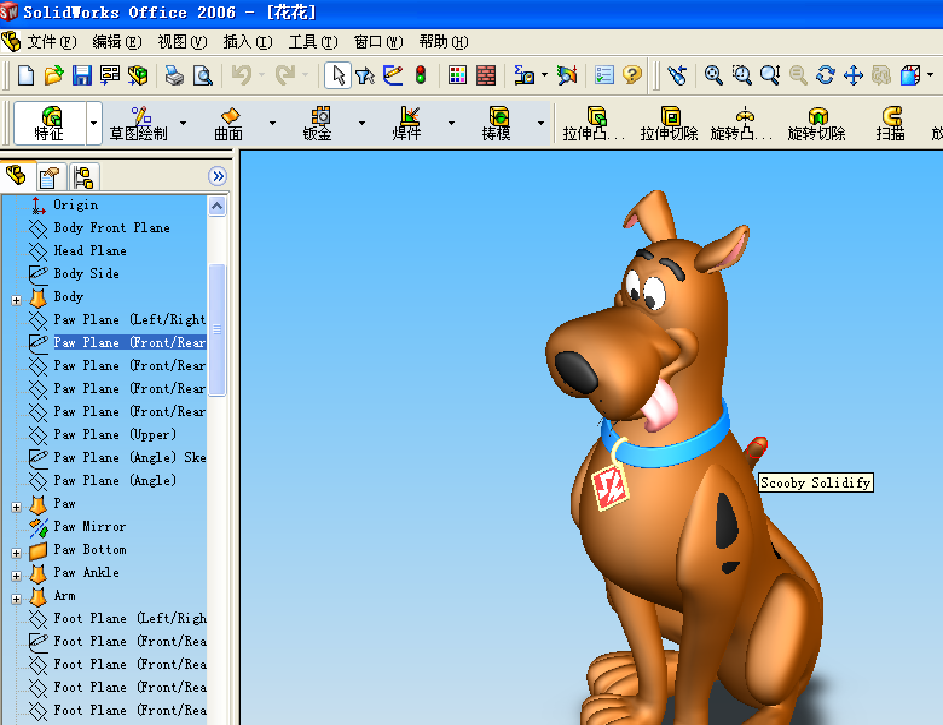Open dropdown arrow next to 焊件
This screenshot has height=725, width=943.
tap(451, 123)
